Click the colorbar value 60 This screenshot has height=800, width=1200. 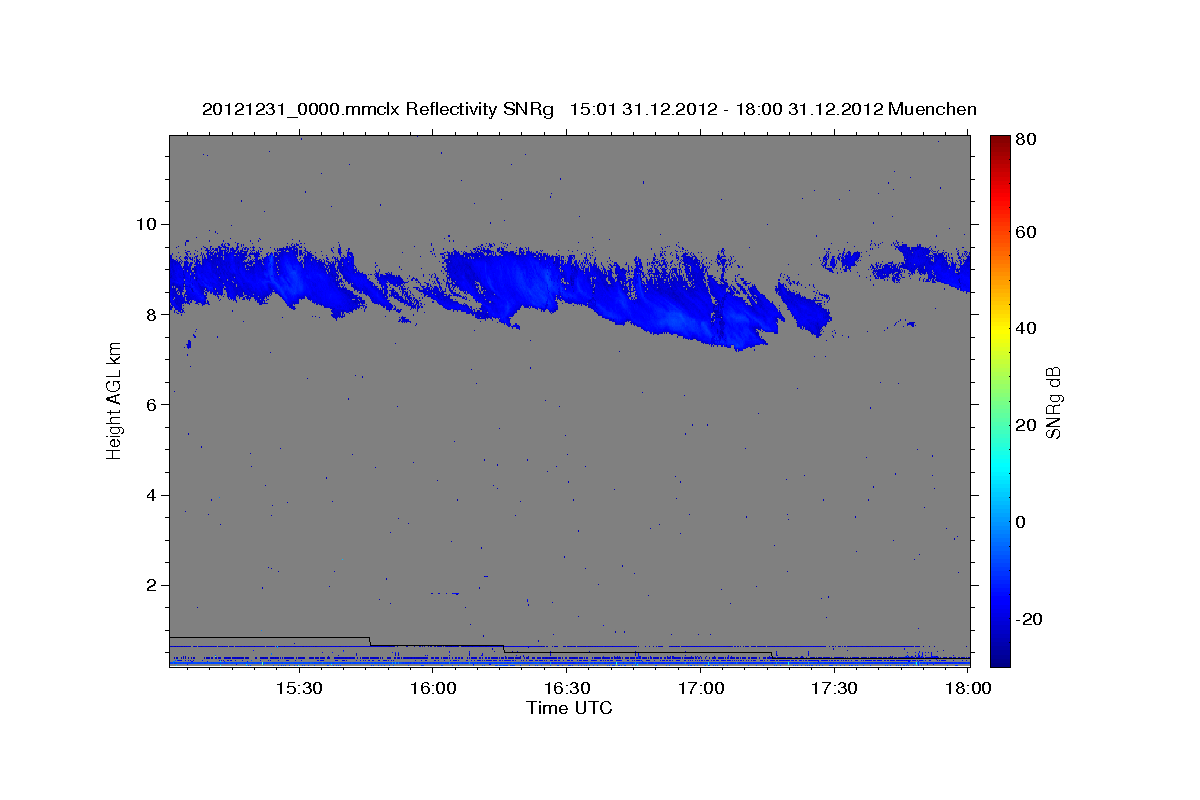coord(1026,232)
